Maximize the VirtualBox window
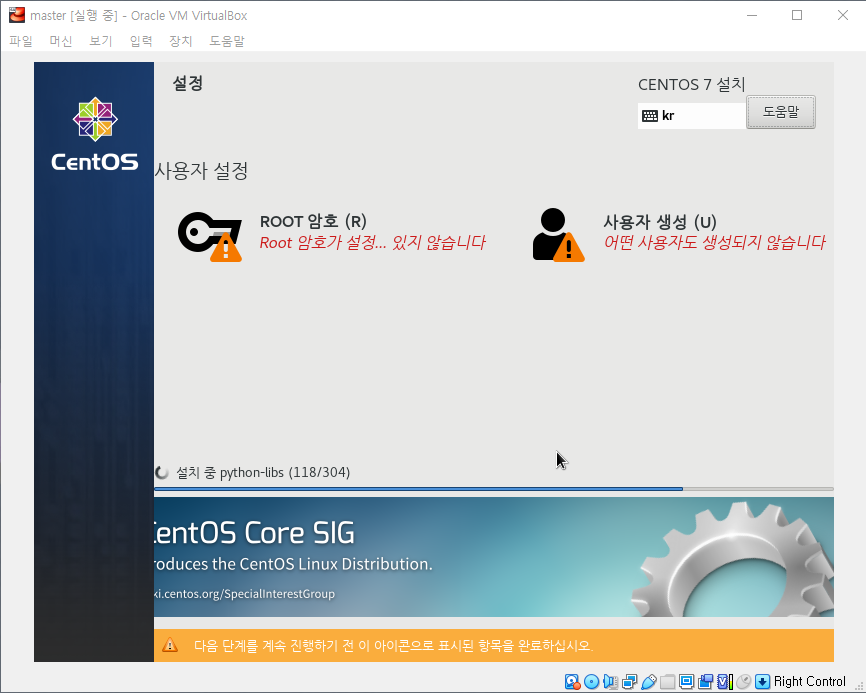Screen dimensions: 866x693 click(x=796, y=15)
